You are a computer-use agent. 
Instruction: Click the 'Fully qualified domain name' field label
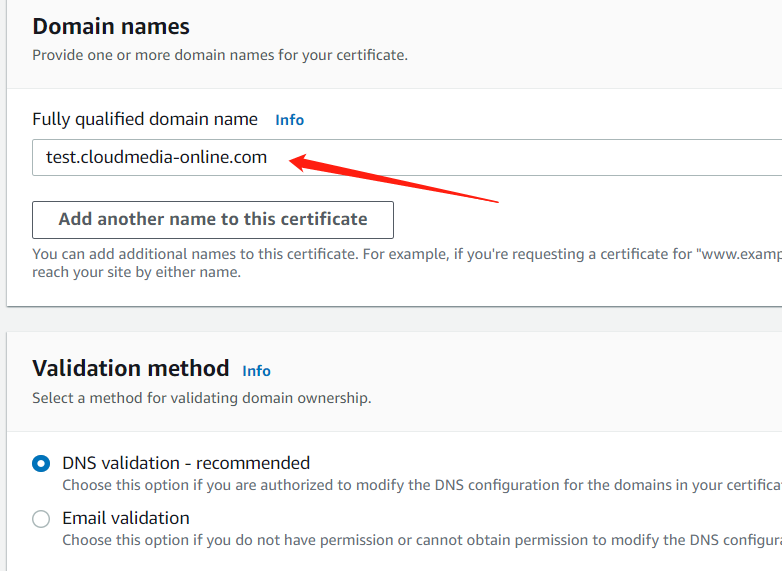(145, 119)
